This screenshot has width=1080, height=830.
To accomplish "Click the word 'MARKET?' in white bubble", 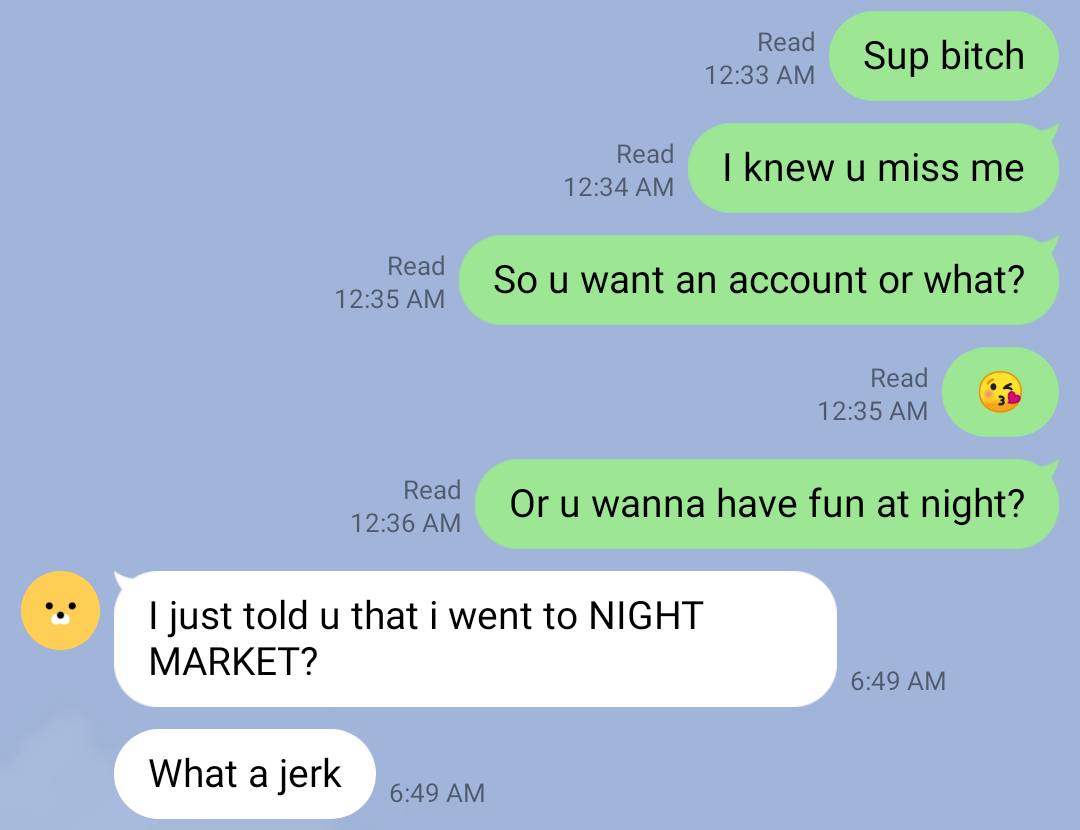I will [x=233, y=662].
